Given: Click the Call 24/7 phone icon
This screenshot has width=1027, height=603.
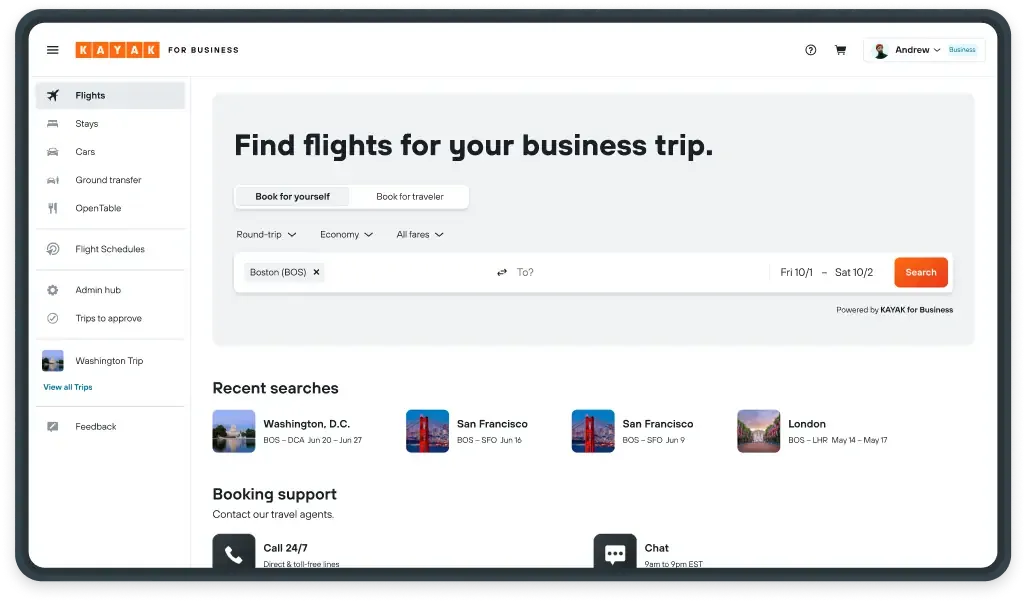Looking at the screenshot, I should click(233, 553).
